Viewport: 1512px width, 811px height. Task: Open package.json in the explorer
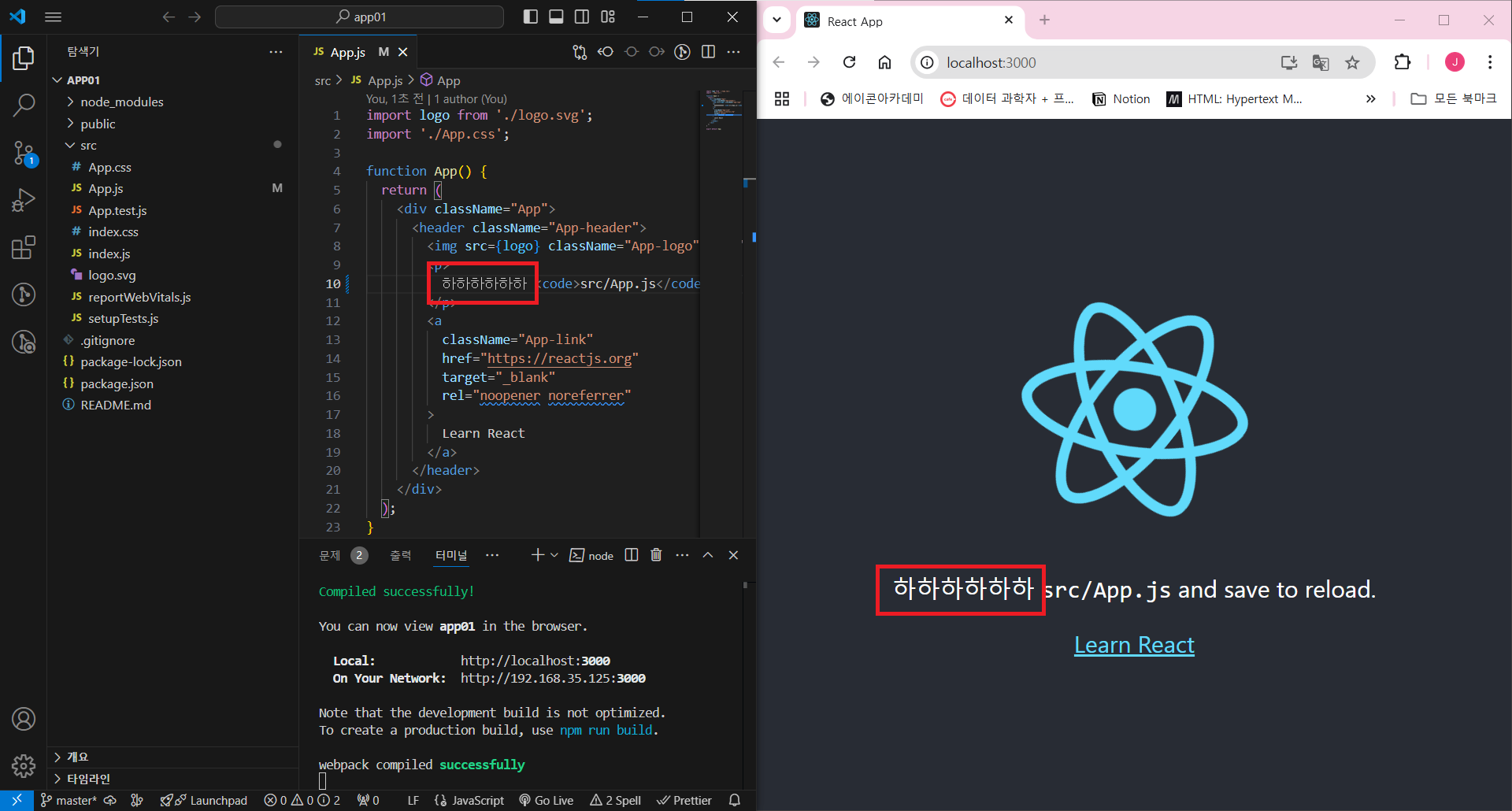117,383
